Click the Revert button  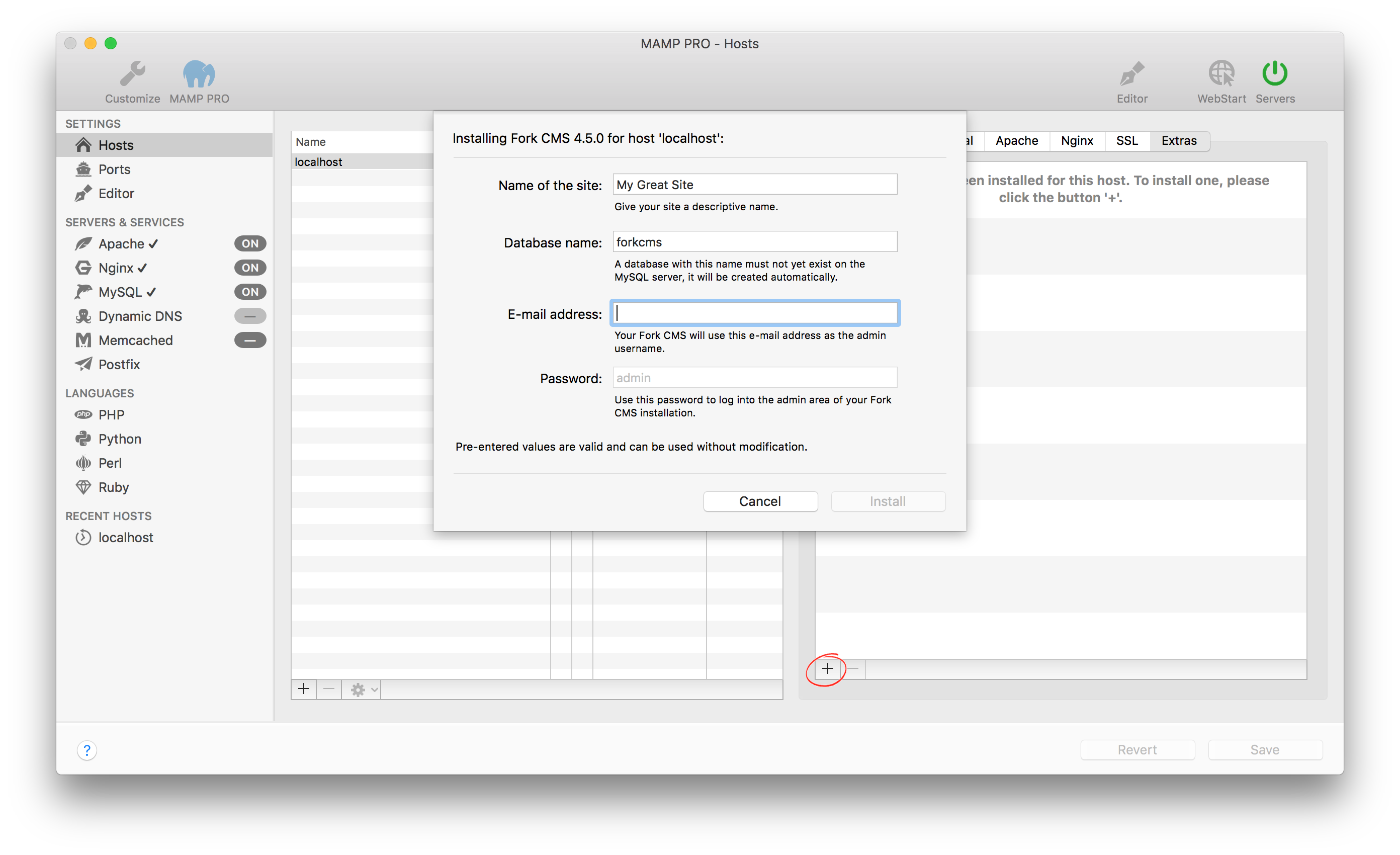click(x=1137, y=749)
